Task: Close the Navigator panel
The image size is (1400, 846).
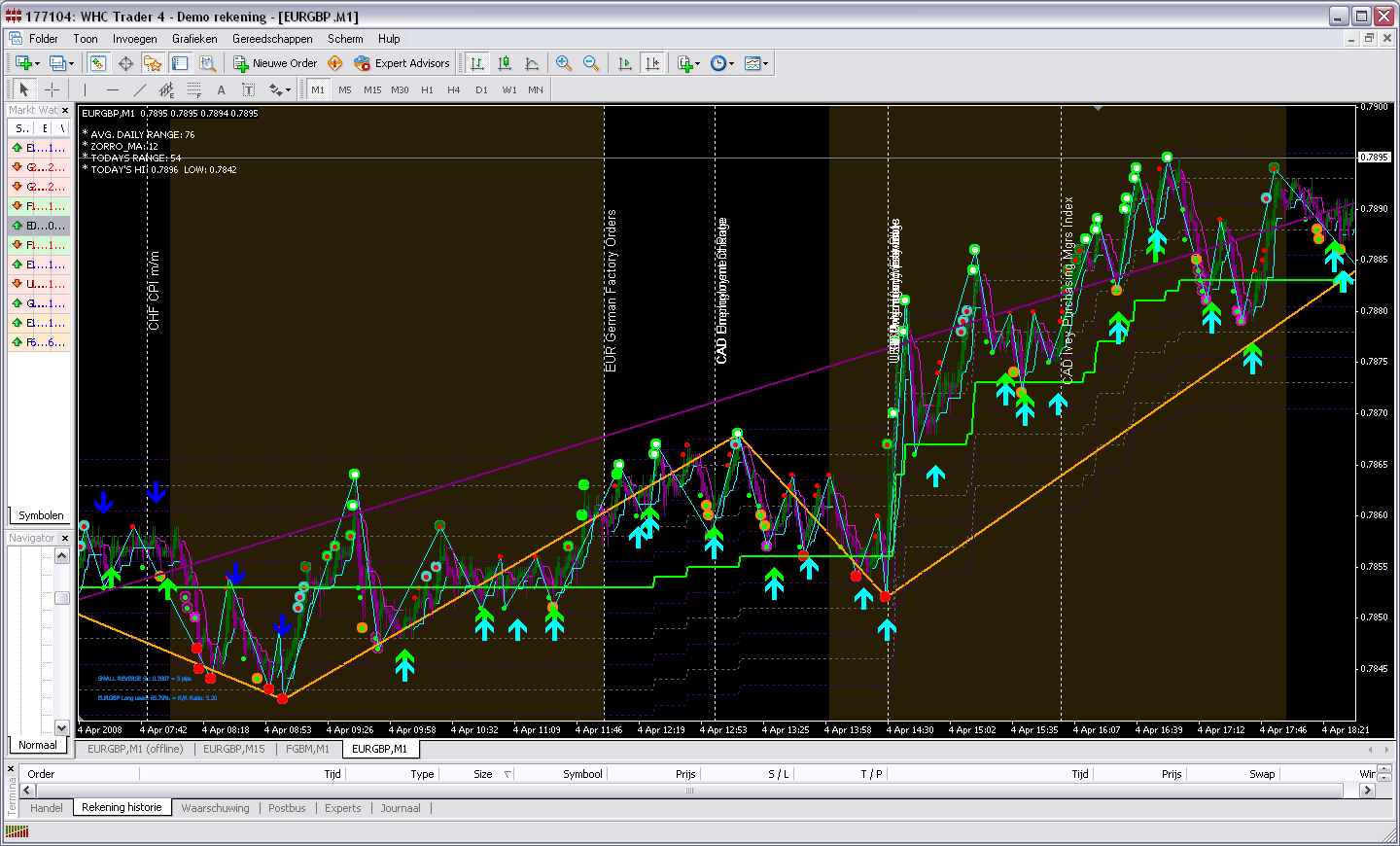Action: (x=65, y=538)
